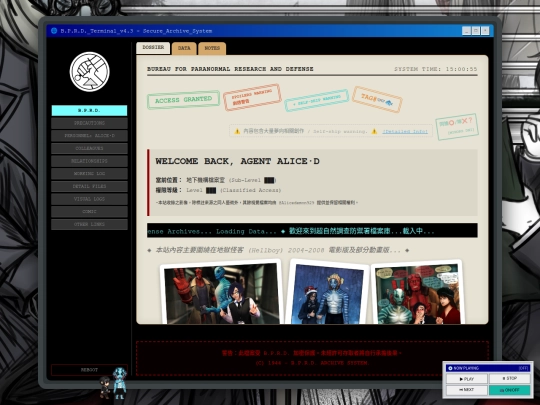
Task: Click the REBOOT button
Action: tap(90, 370)
